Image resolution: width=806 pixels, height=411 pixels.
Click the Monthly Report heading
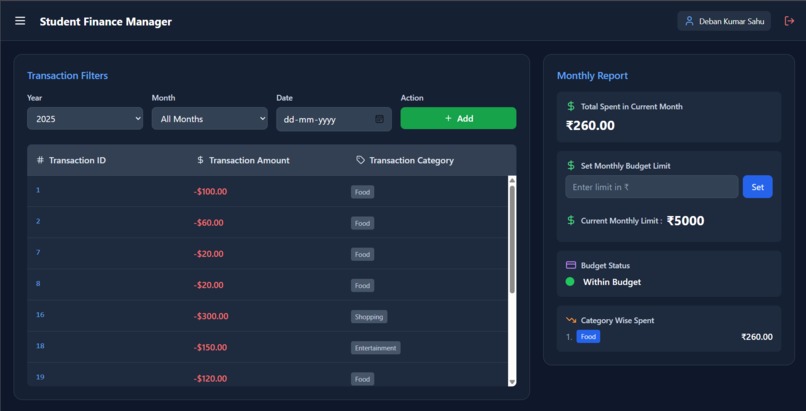pos(592,76)
